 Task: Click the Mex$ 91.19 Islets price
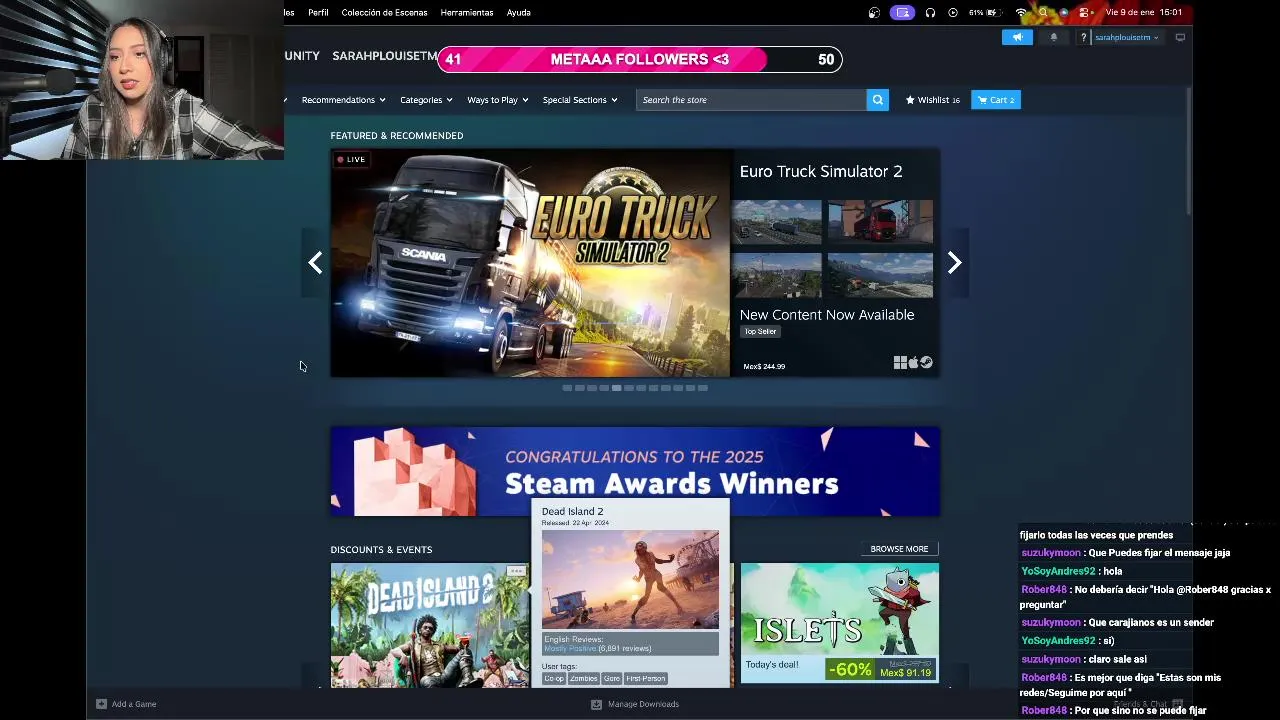[905, 673]
